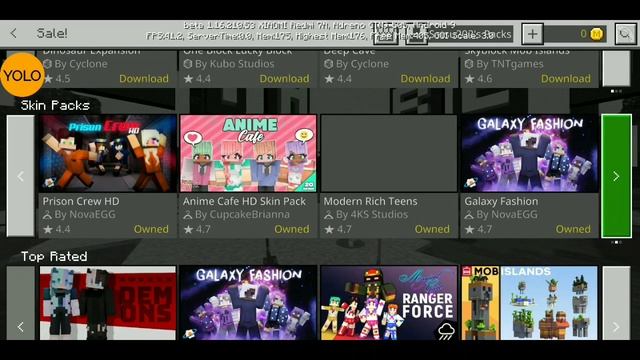Add coins with the plus button
The width and height of the screenshot is (640, 360).
point(532,34)
